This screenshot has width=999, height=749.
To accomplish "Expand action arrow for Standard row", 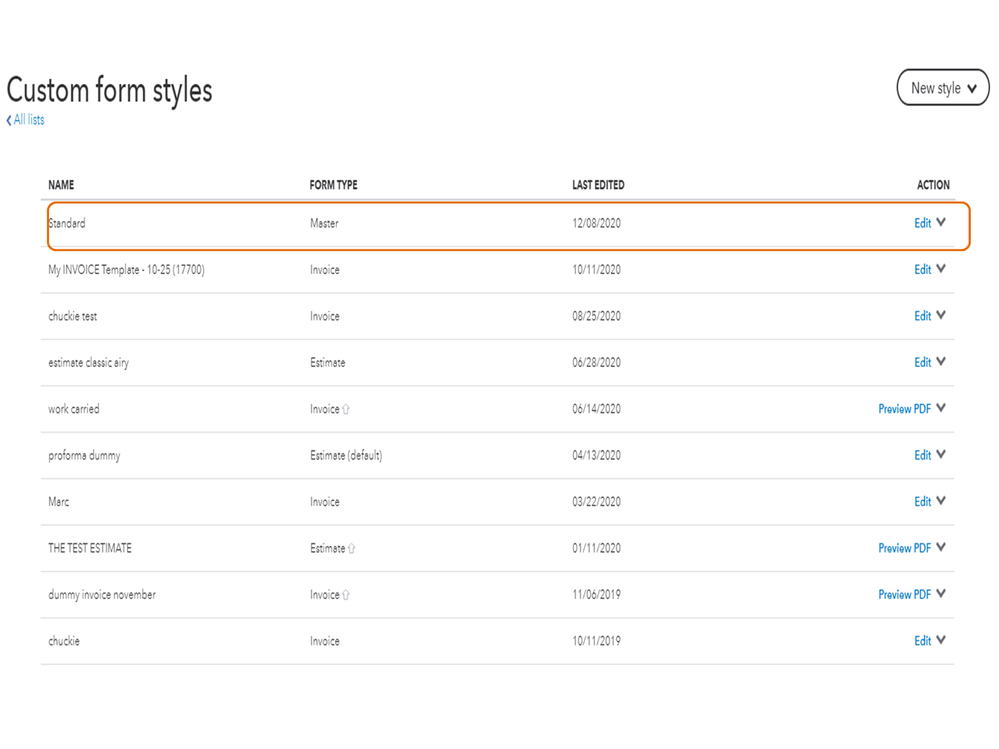I will pos(941,223).
